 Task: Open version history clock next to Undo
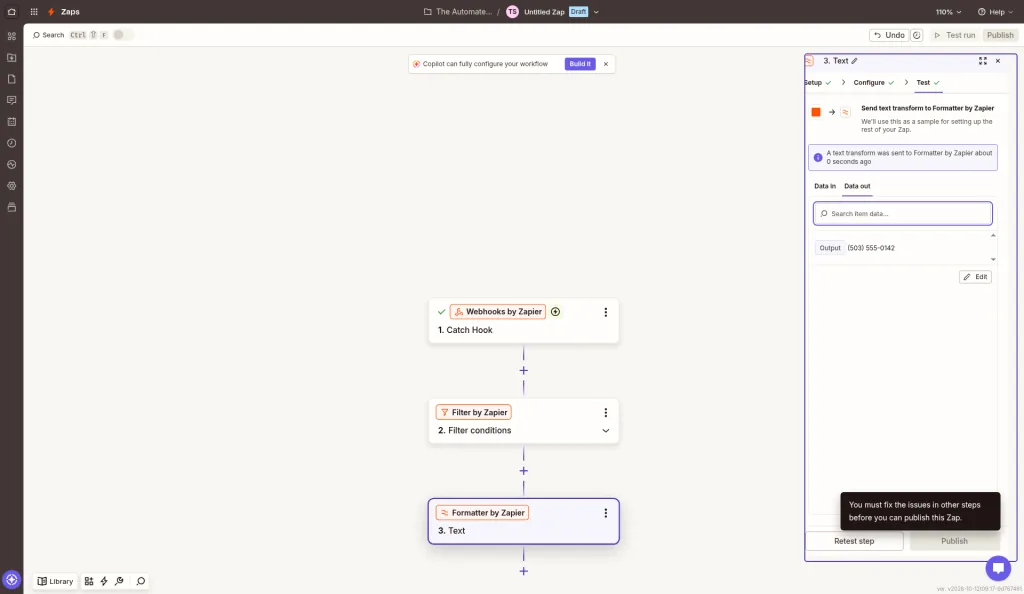point(916,35)
